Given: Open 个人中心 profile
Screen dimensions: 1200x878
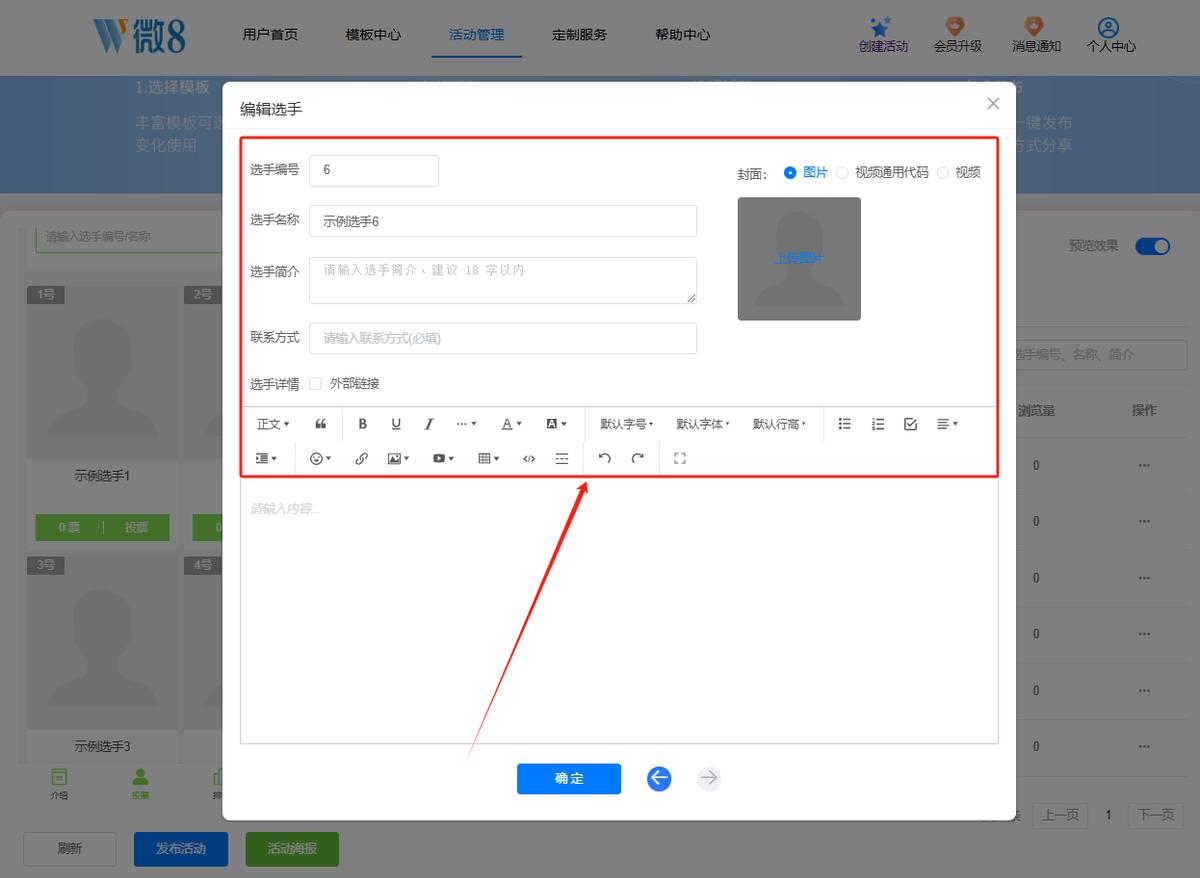Looking at the screenshot, I should 1110,35.
